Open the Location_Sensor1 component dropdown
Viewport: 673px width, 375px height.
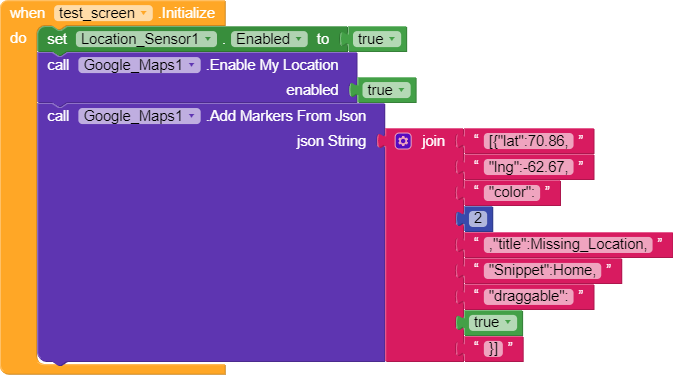(x=146, y=39)
